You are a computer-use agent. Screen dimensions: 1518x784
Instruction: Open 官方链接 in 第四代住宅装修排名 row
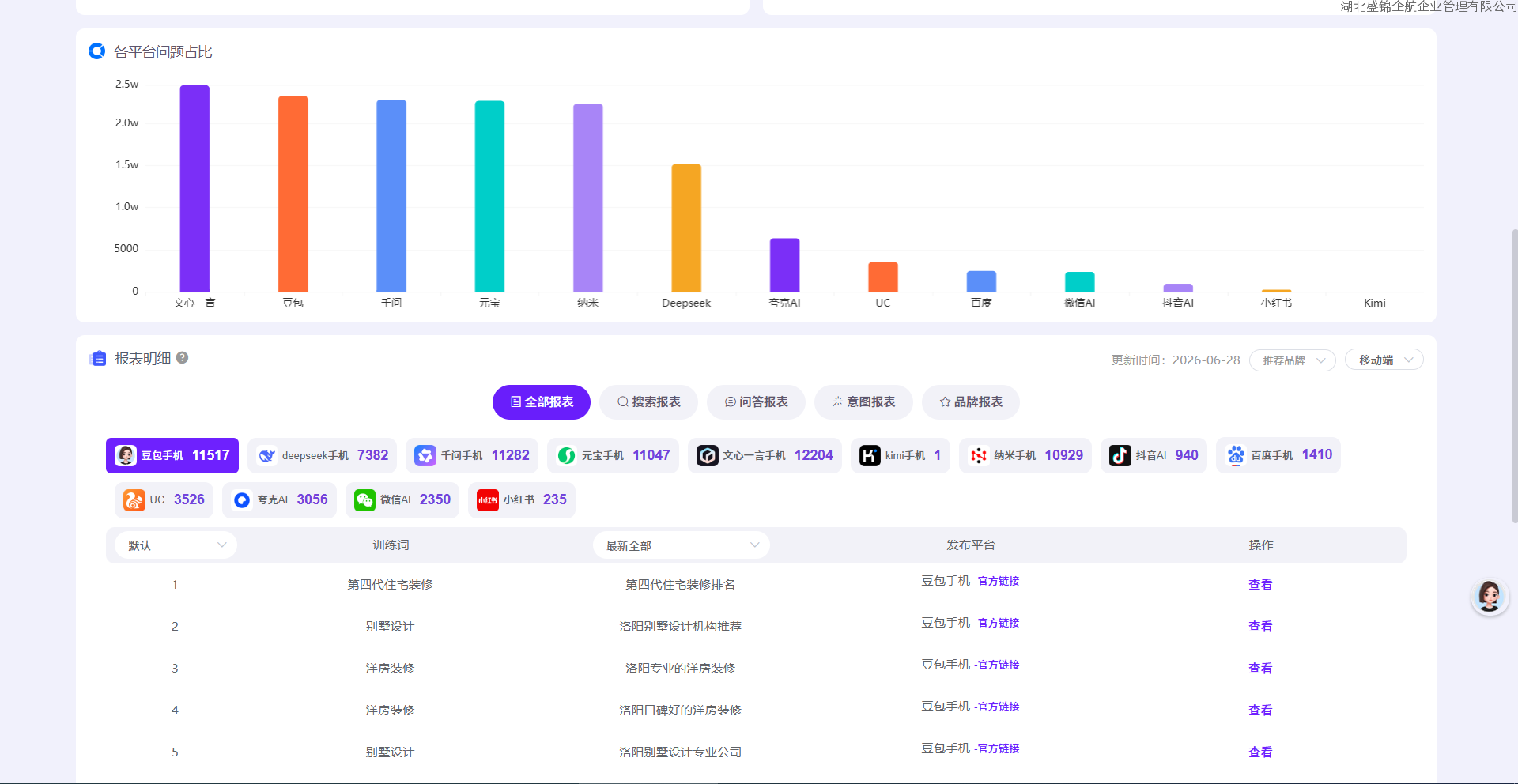pos(999,581)
